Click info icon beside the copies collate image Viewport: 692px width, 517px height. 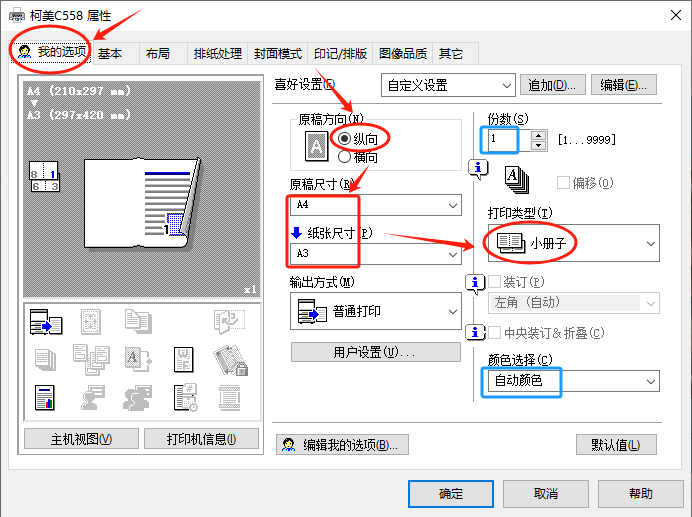(x=479, y=167)
